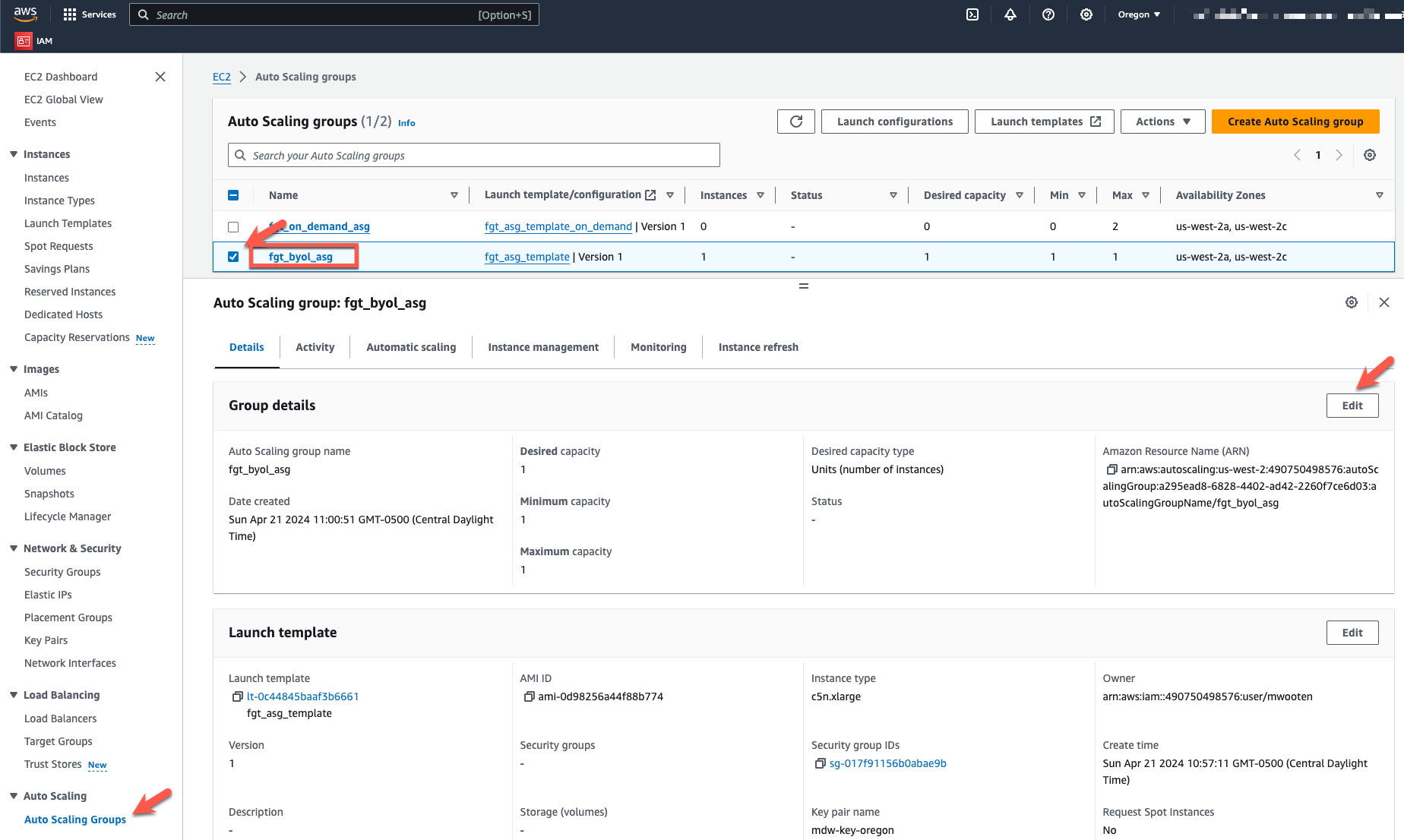Image resolution: width=1404 pixels, height=840 pixels.
Task: Collapse the Instances sidebar section
Action: [x=14, y=154]
